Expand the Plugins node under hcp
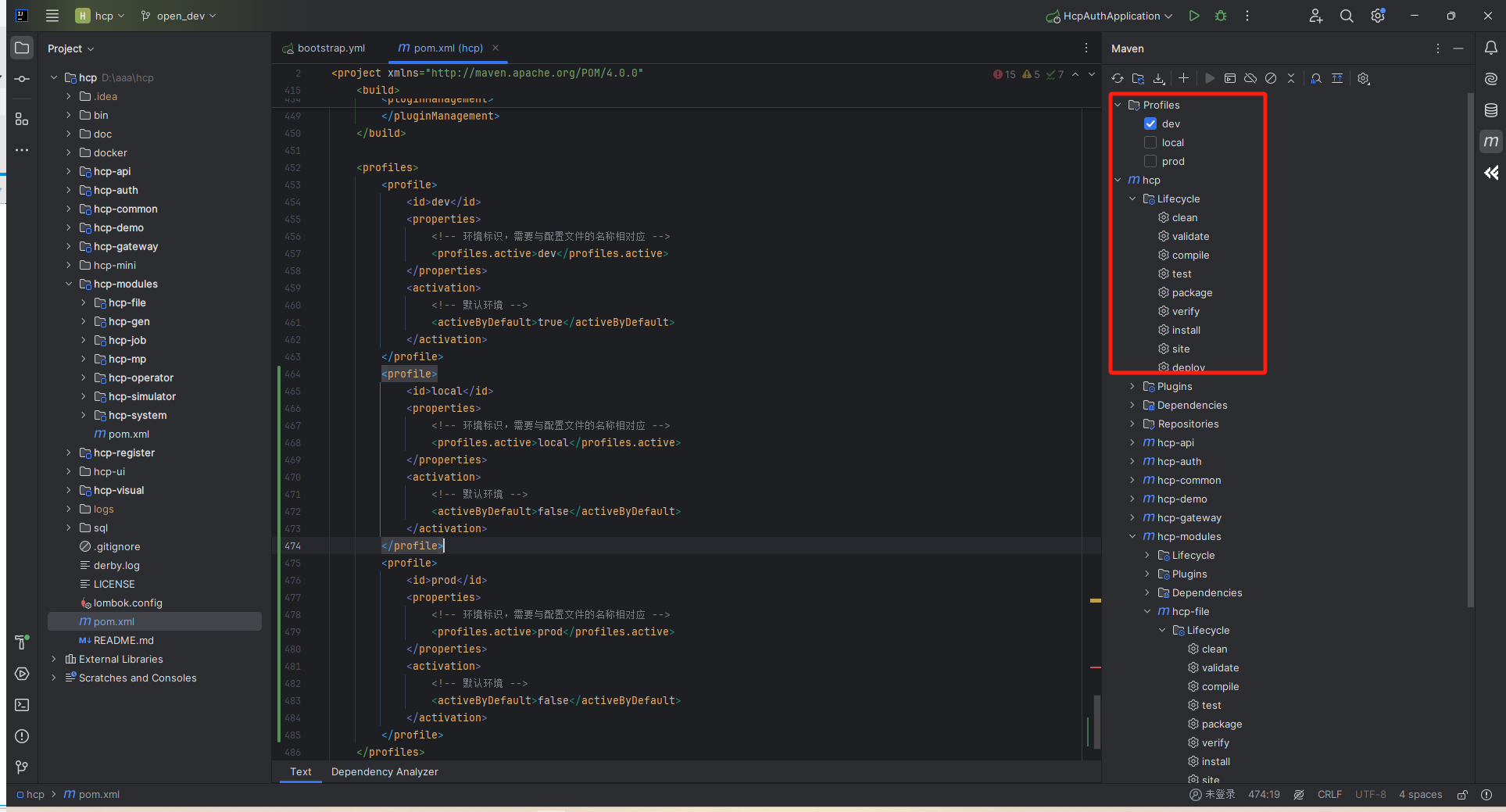This screenshot has height=812, width=1506. pyautogui.click(x=1132, y=386)
